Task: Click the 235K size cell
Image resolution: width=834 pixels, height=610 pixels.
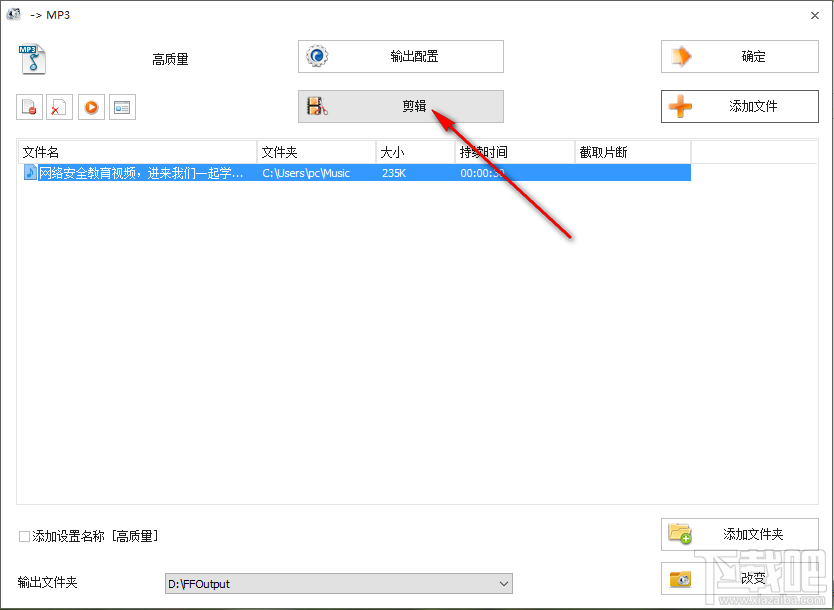Action: click(394, 173)
